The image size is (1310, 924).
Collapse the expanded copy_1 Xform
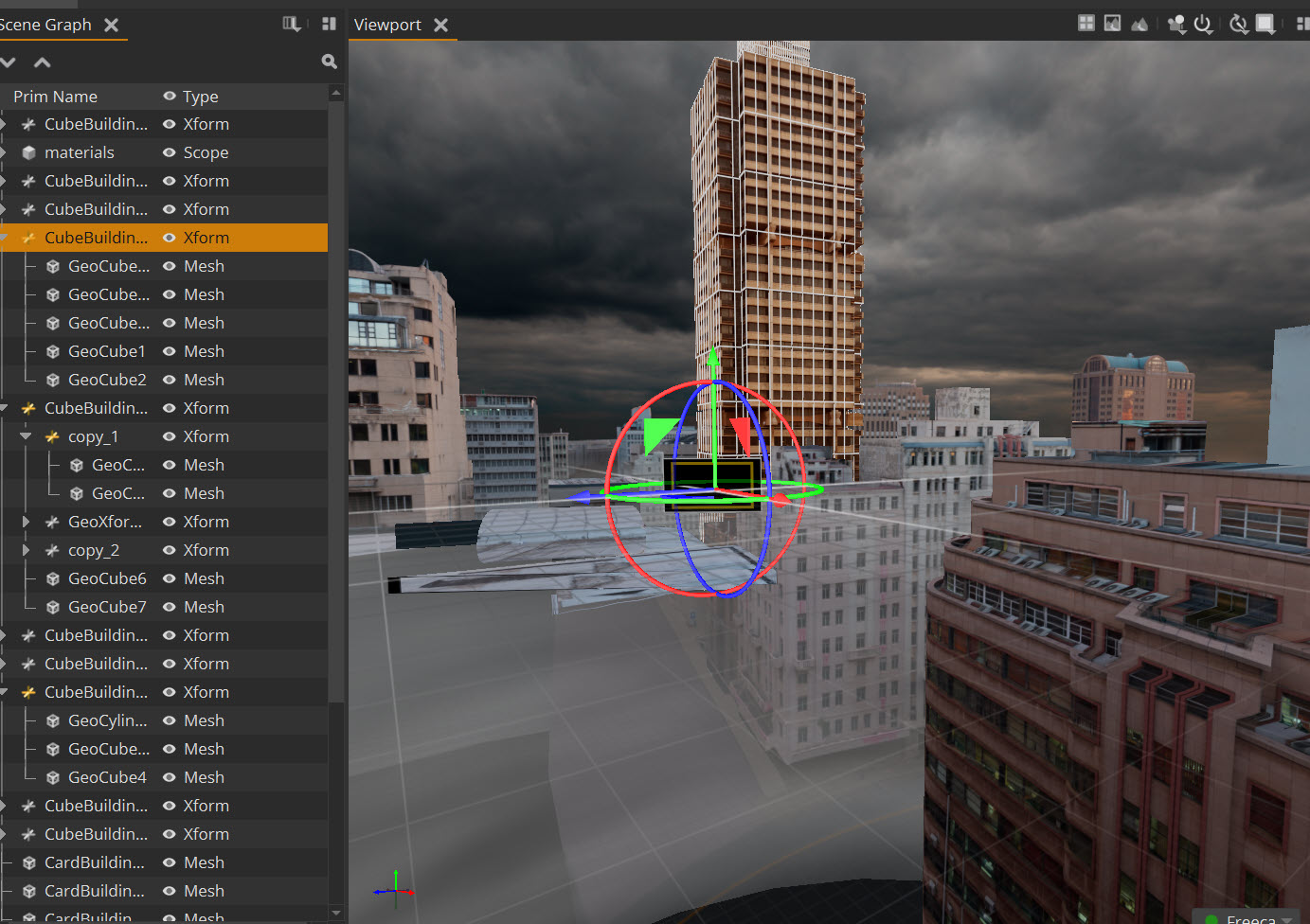click(26, 435)
